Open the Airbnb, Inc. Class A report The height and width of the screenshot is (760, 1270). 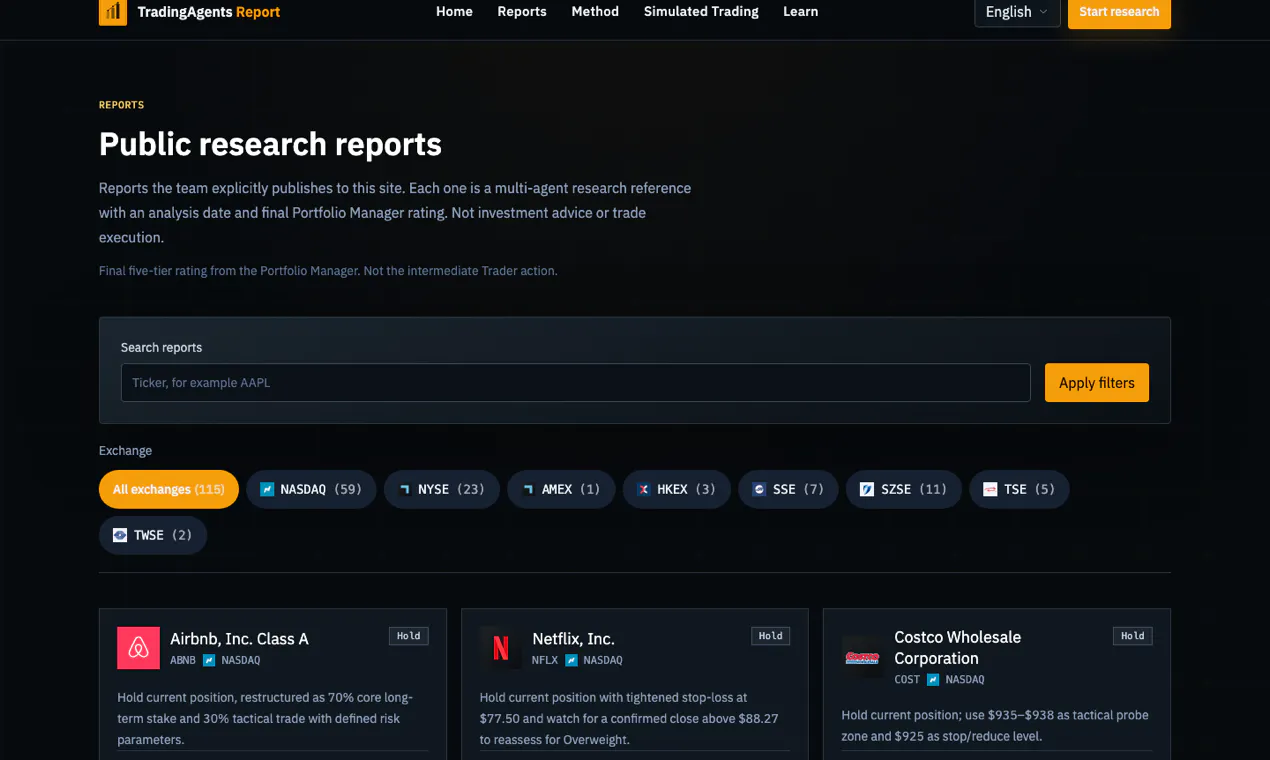239,639
